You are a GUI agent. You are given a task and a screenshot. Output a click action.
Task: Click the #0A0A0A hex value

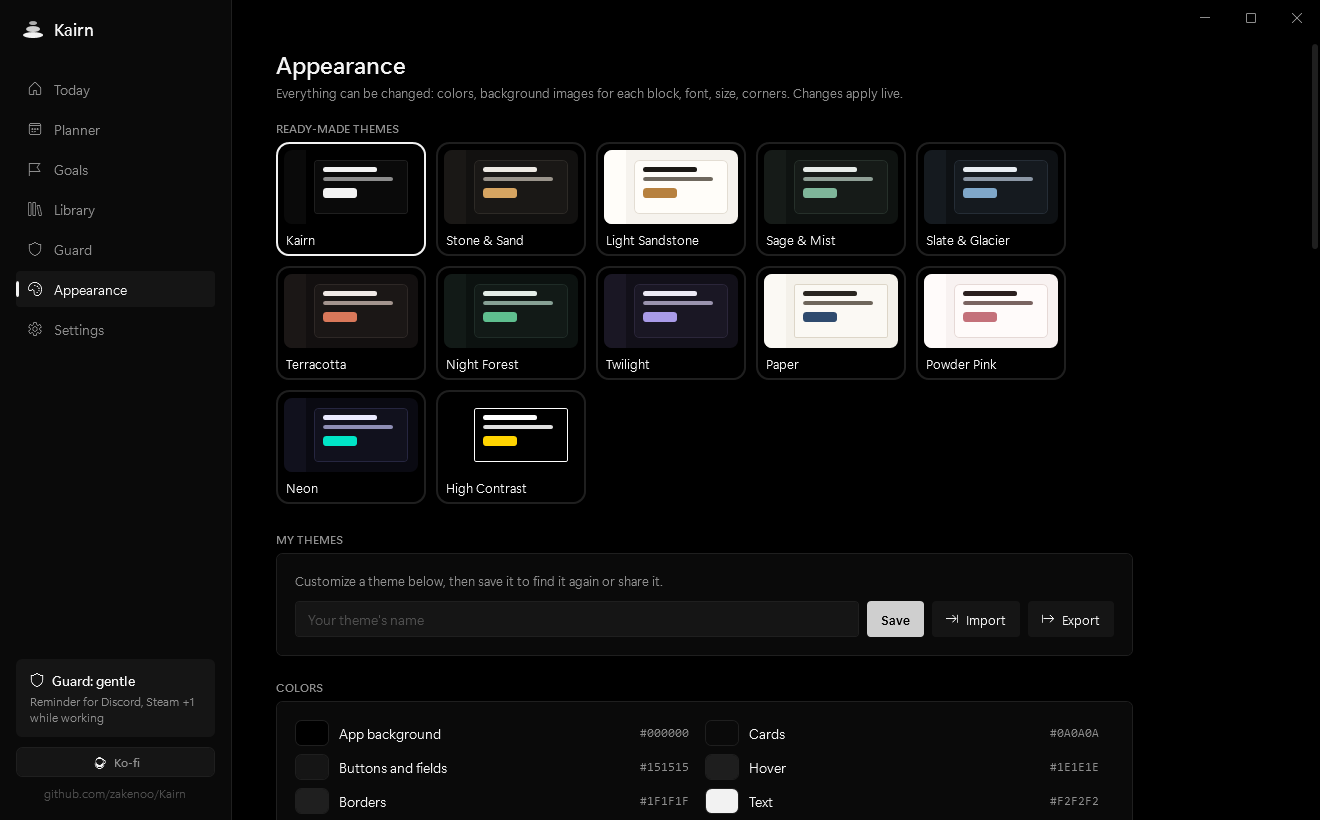(1074, 733)
